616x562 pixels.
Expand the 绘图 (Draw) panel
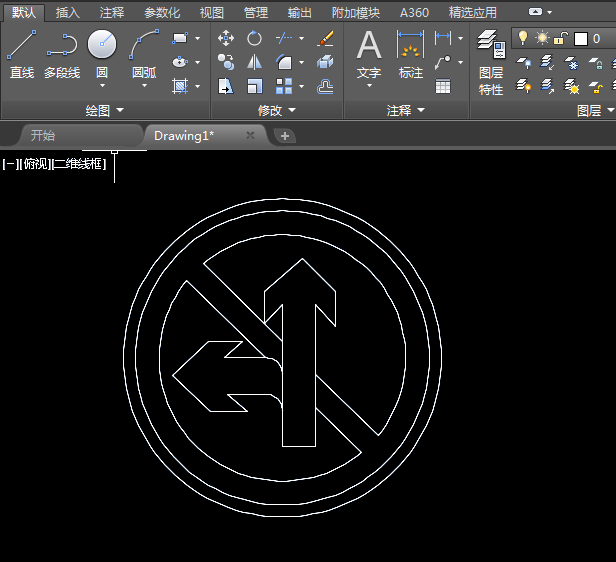[105, 110]
